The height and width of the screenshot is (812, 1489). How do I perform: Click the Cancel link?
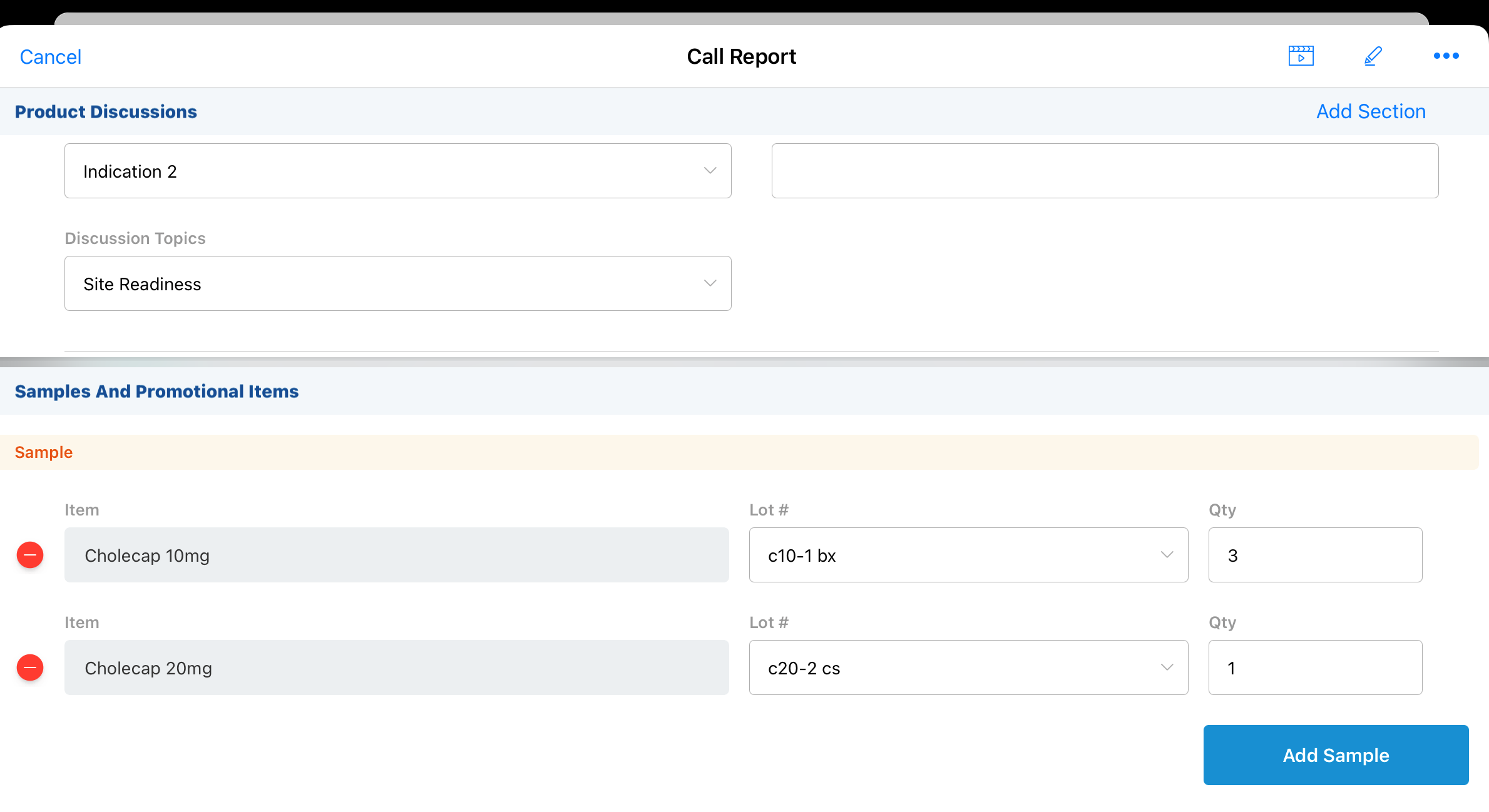[x=51, y=57]
